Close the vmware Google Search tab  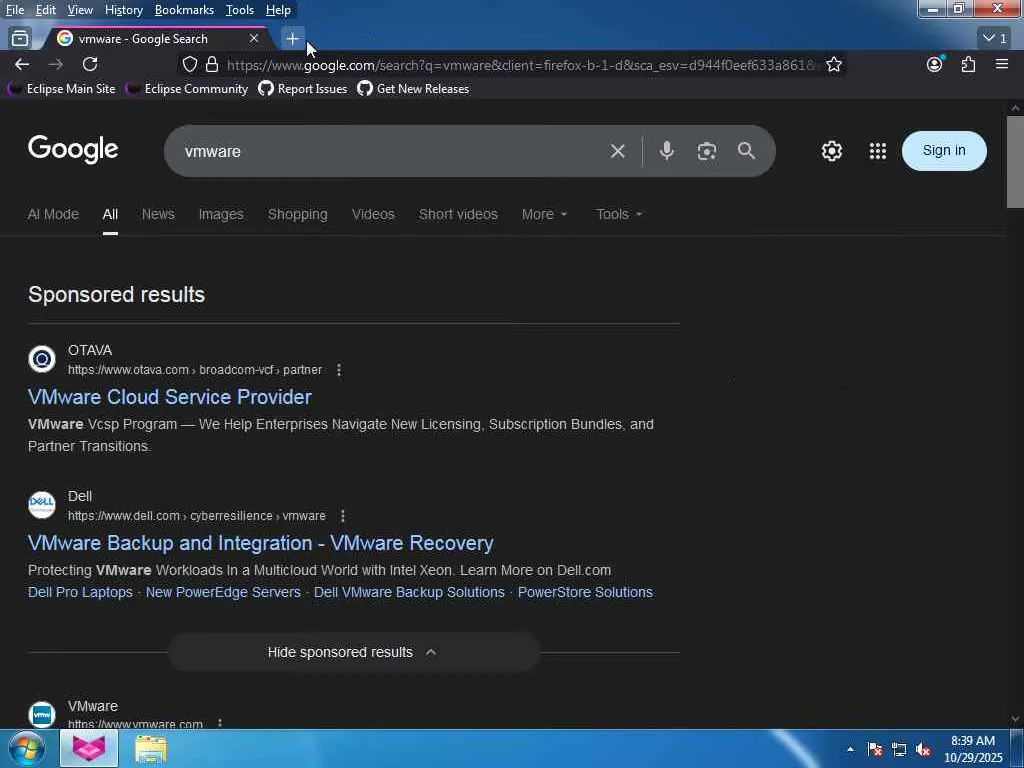(254, 39)
